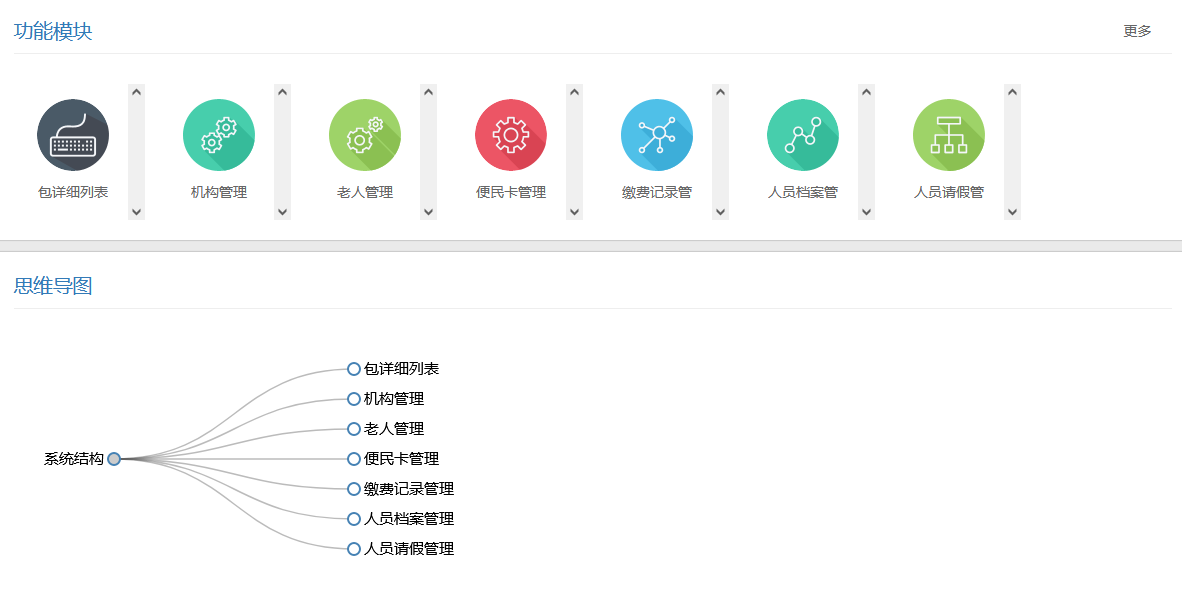
Task: Click the 机构管理 gears icon
Action: [219, 135]
